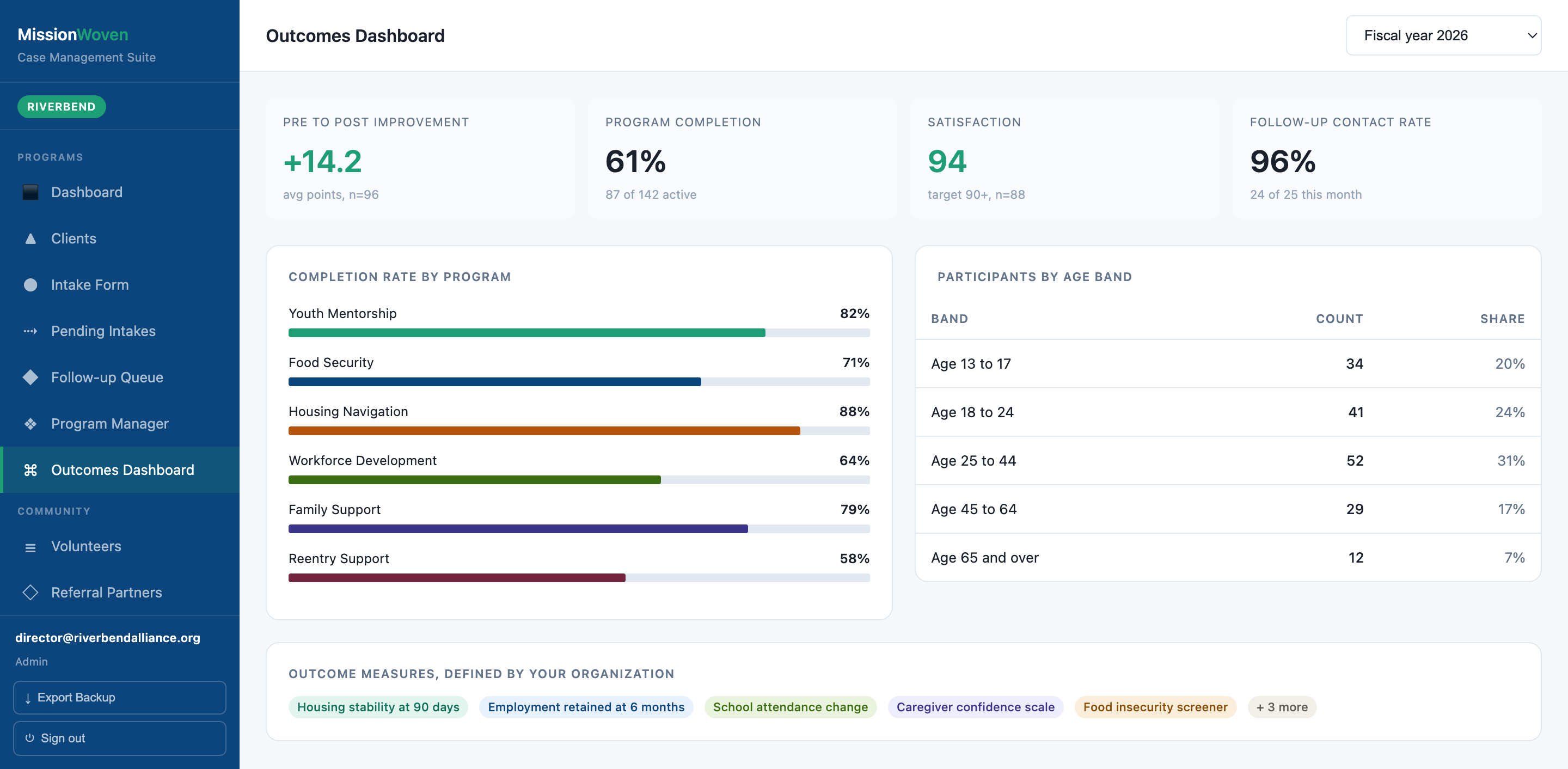Click the share value 24%
The height and width of the screenshot is (769, 1568).
click(x=1510, y=412)
